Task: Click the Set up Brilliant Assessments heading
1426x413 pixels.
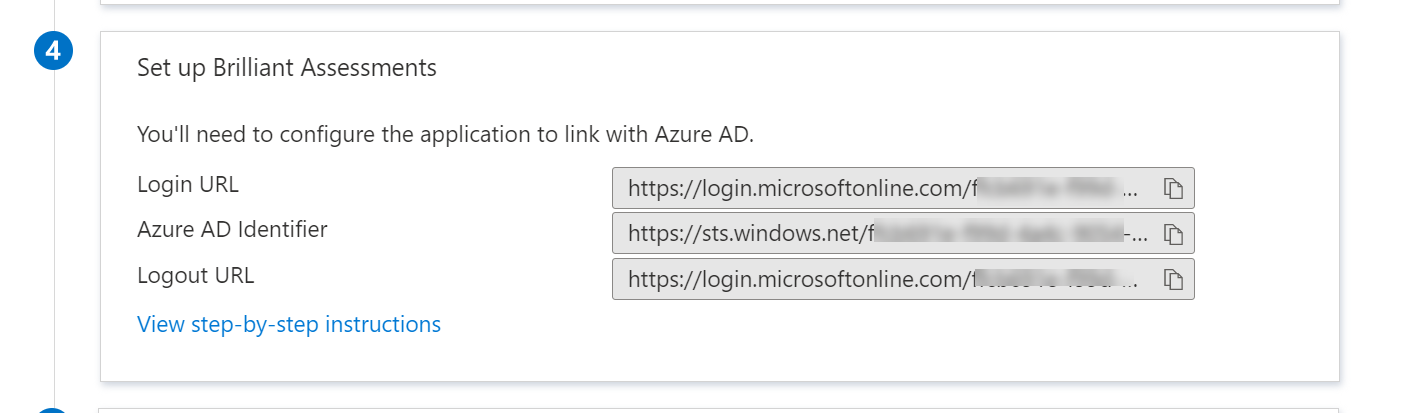Action: [287, 68]
